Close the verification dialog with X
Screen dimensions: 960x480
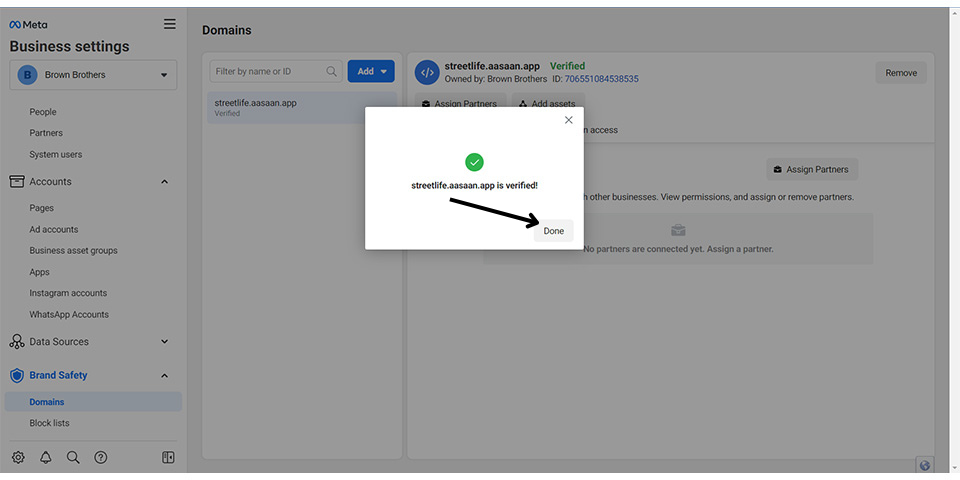(x=569, y=120)
